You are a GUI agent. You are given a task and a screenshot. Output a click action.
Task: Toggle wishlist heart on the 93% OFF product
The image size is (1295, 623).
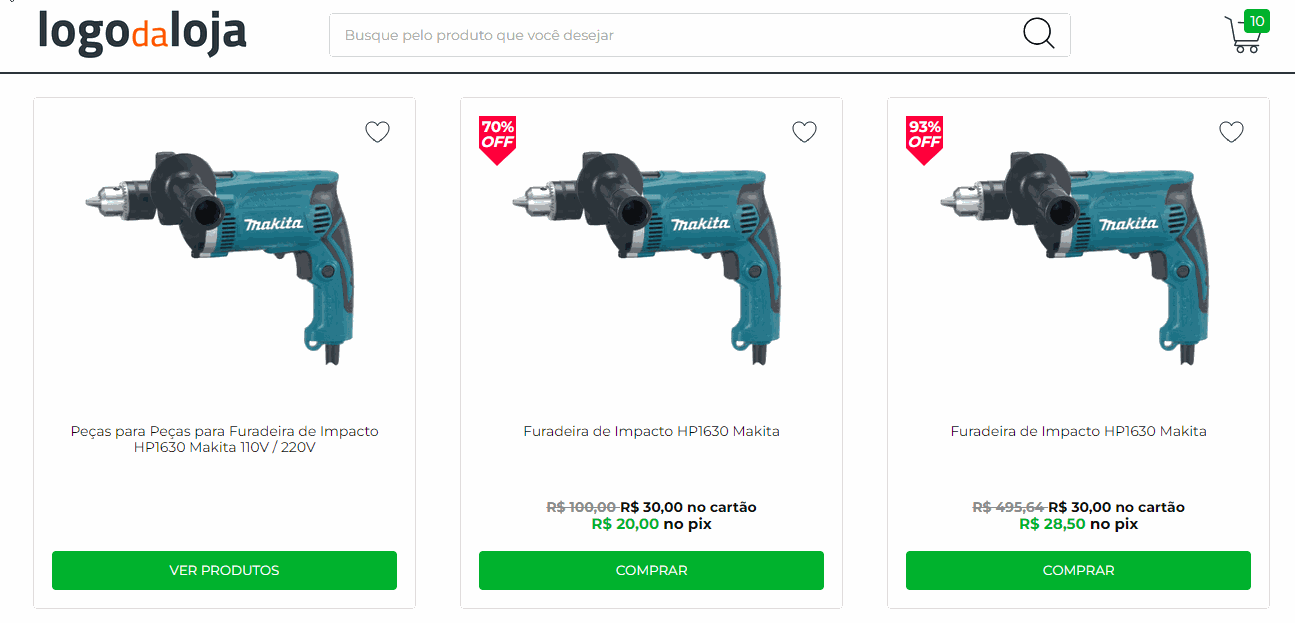click(x=1231, y=132)
